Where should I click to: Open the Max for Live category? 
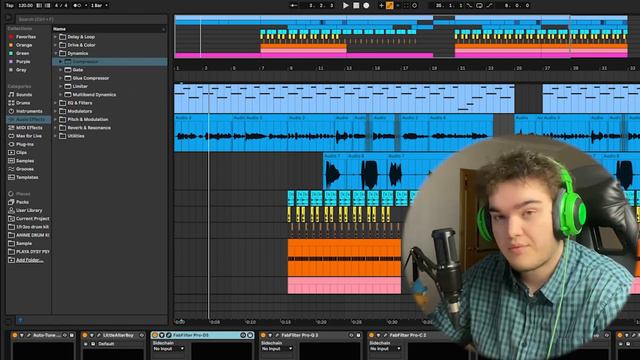pyautogui.click(x=29, y=136)
